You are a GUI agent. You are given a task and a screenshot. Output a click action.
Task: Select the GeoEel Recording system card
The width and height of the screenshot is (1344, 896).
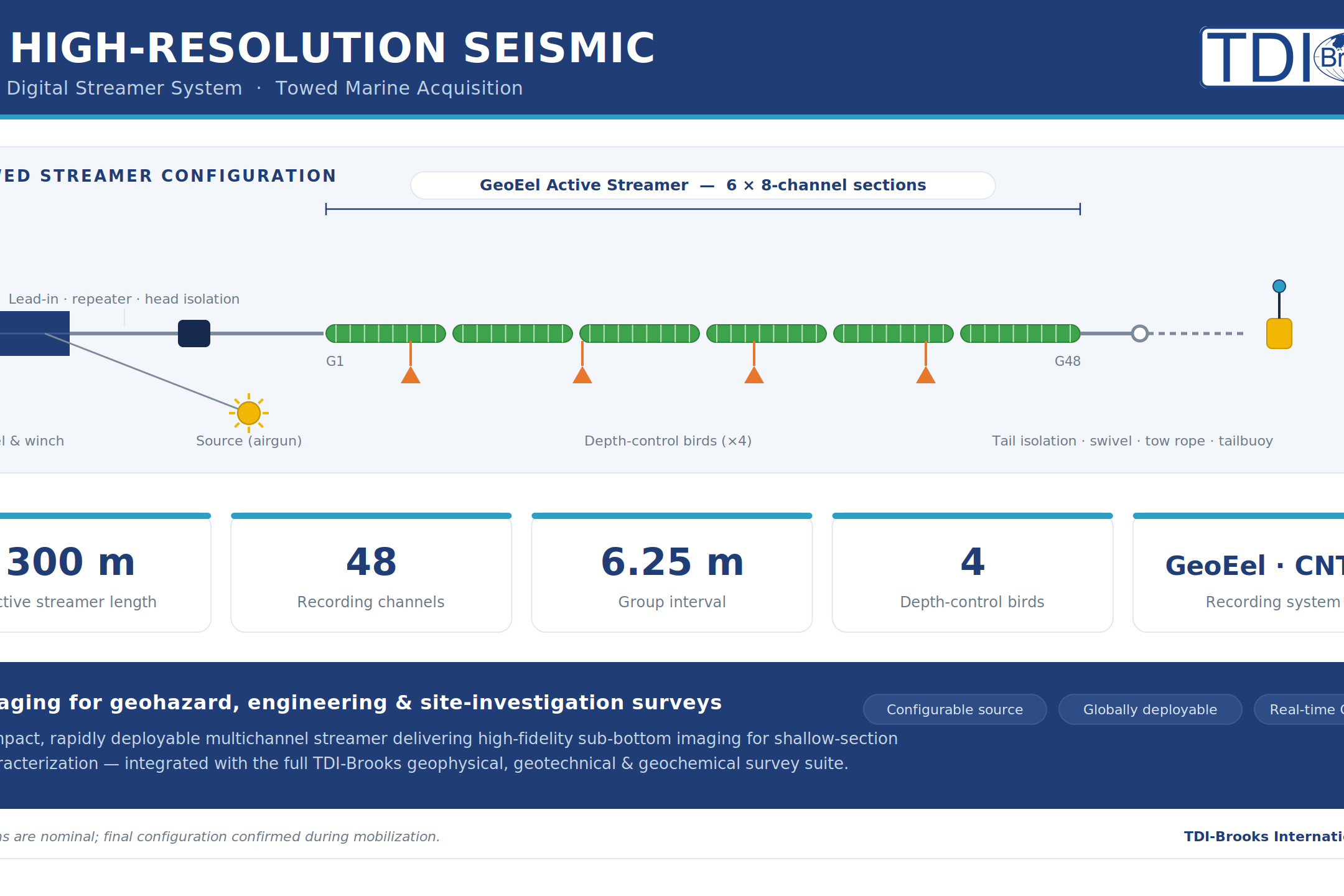(1238, 572)
